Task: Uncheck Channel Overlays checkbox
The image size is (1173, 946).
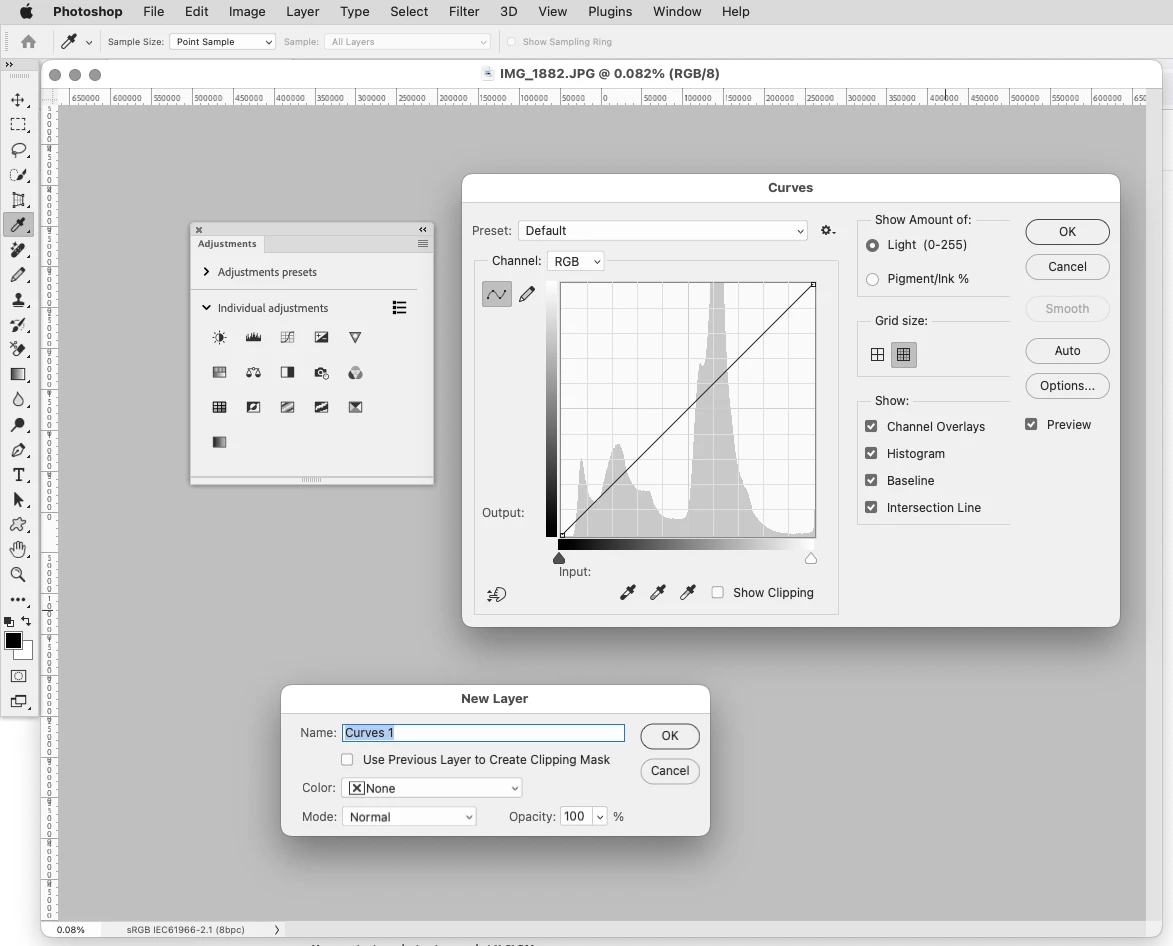Action: pos(871,426)
